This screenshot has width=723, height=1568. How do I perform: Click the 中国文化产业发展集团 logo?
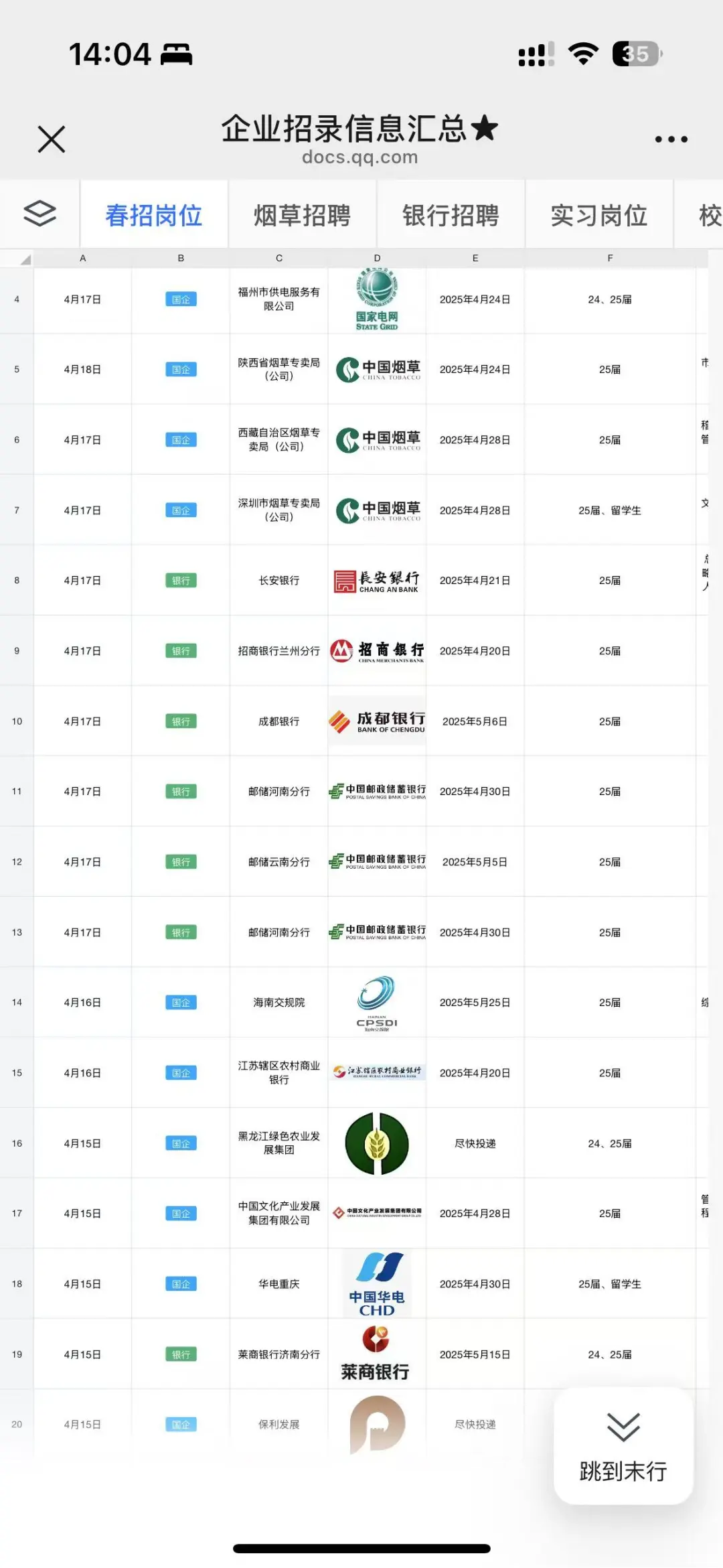(x=377, y=1212)
